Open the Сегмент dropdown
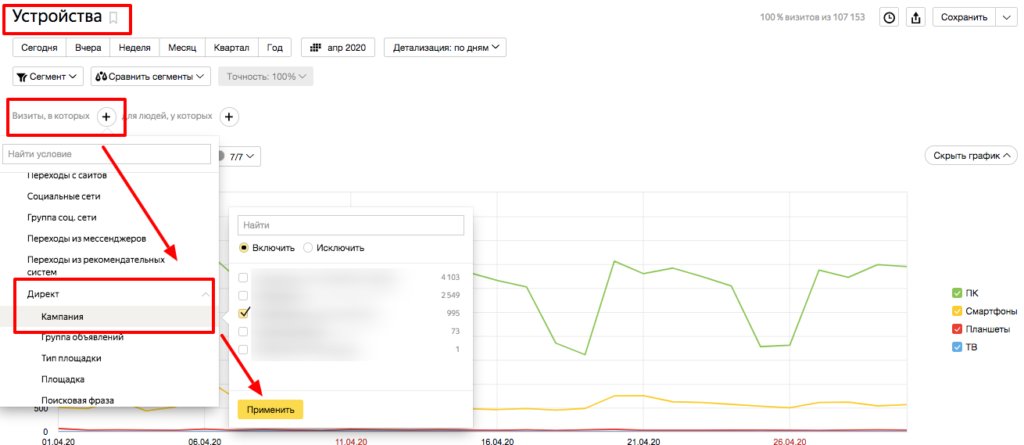 coord(48,76)
